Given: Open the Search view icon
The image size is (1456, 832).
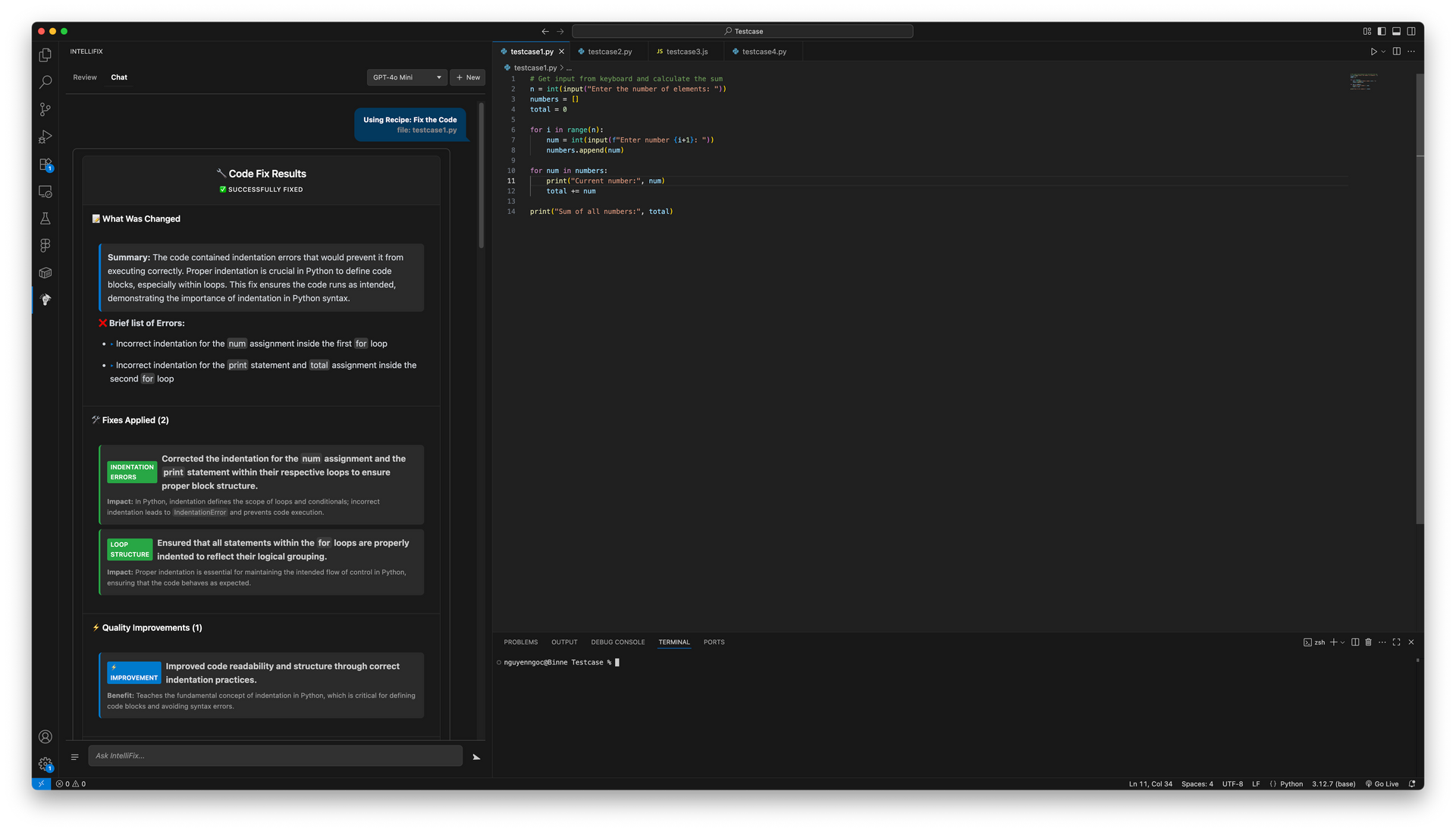Looking at the screenshot, I should coord(45,82).
